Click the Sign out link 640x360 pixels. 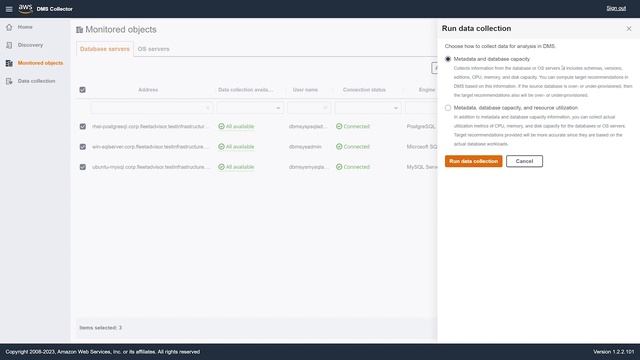tap(616, 8)
